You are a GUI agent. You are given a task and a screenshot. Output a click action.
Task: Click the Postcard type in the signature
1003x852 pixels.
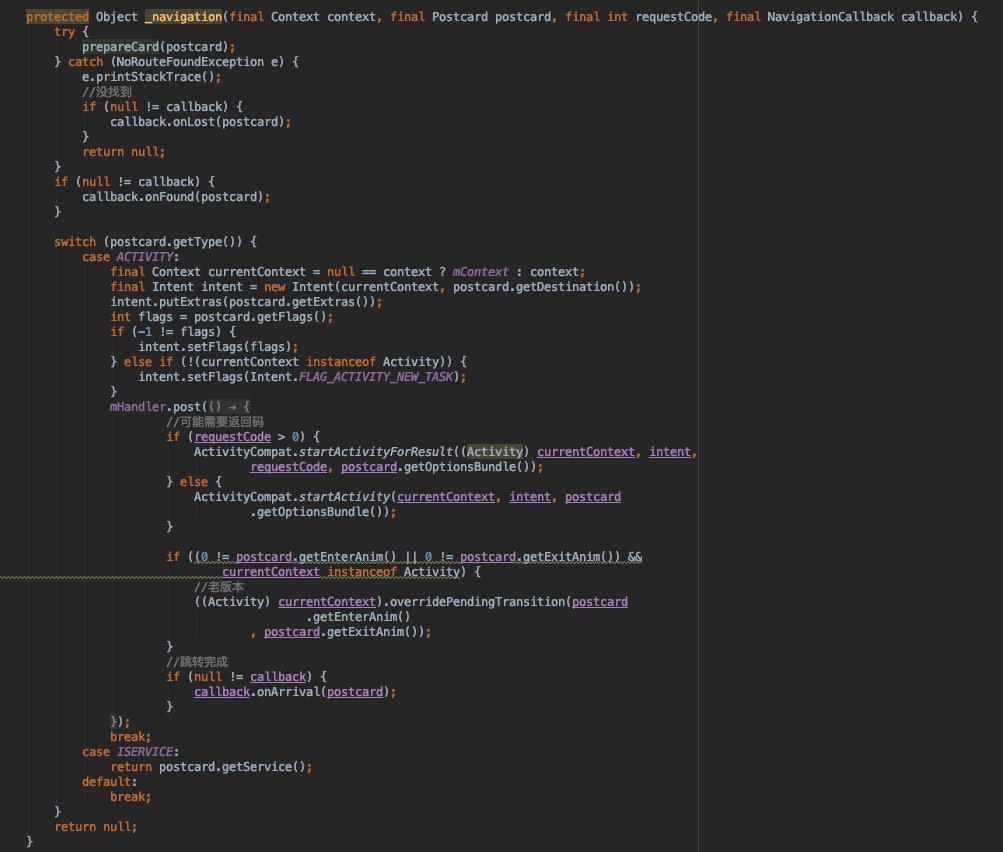459,17
